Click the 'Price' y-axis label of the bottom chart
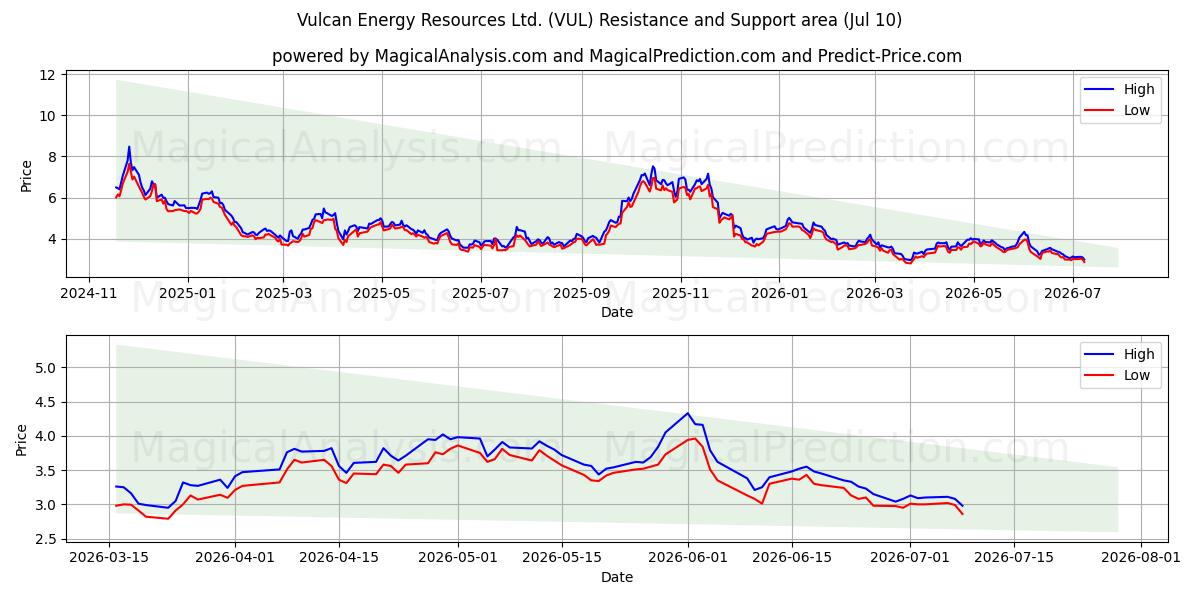 tap(22, 440)
